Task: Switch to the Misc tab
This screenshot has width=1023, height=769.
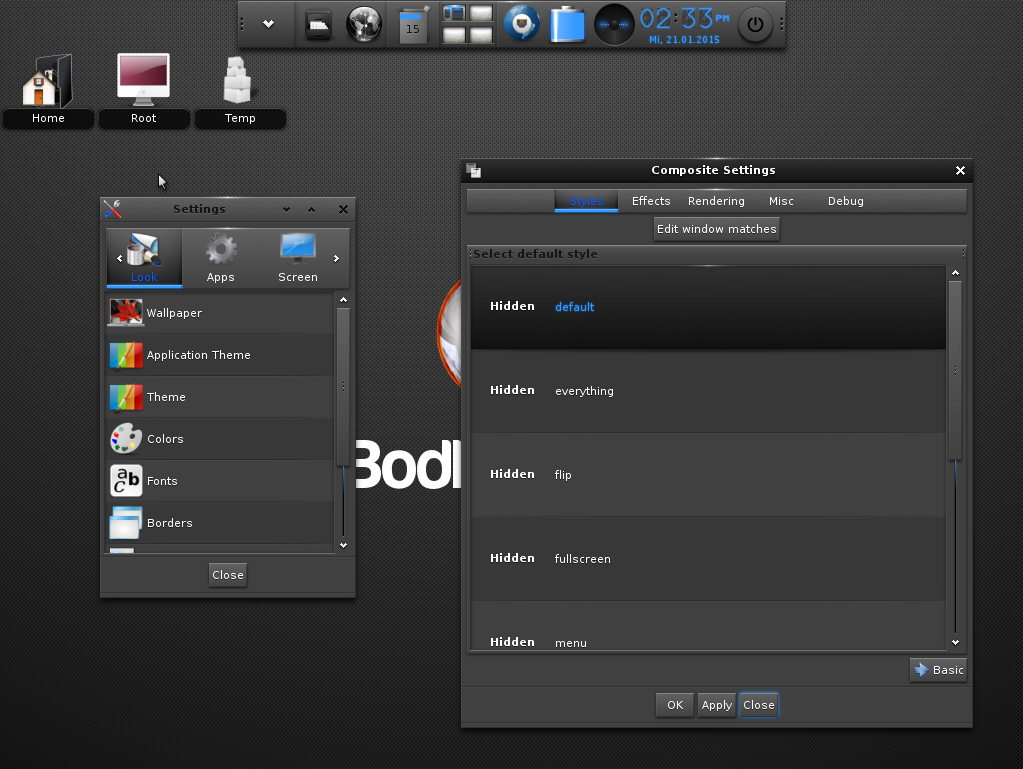Action: tap(781, 201)
